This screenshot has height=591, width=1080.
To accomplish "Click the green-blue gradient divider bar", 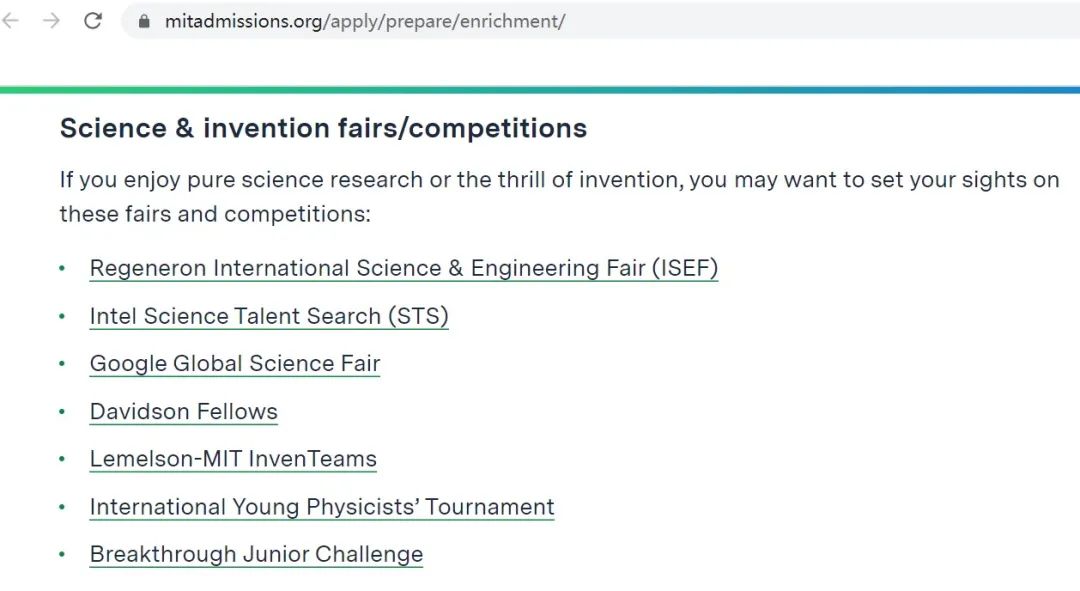I will (540, 90).
